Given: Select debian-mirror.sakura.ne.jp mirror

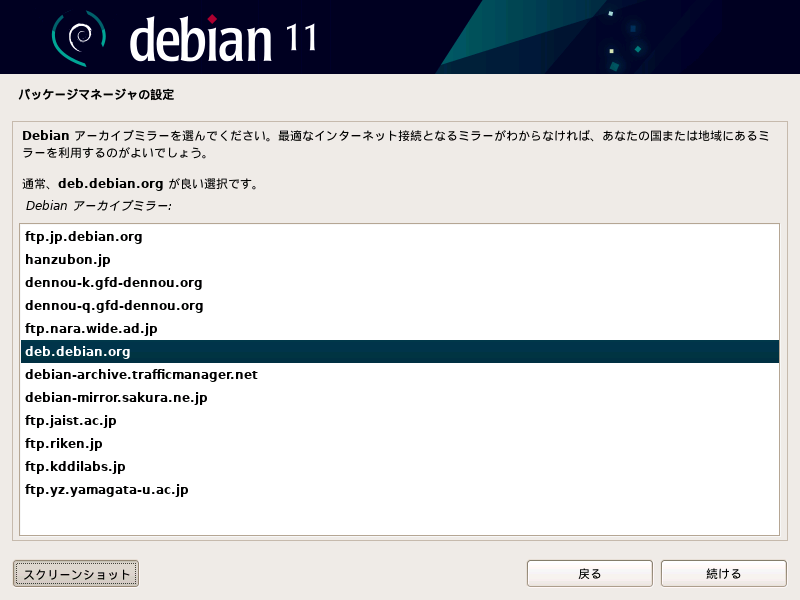Looking at the screenshot, I should pyautogui.click(x=399, y=397).
